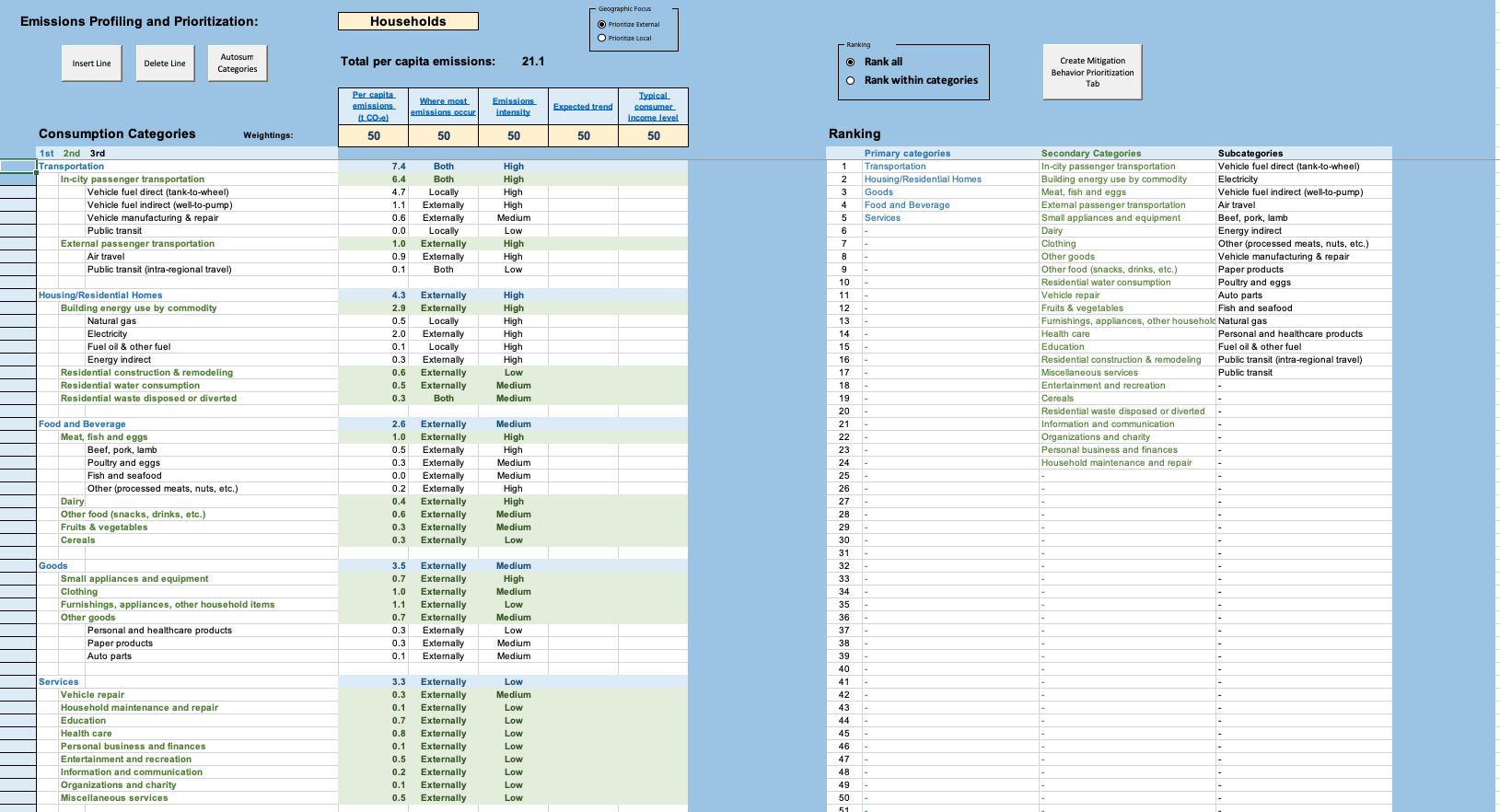Click the Primary categories ranking header
This screenshot has width=1500, height=812.
(x=907, y=154)
